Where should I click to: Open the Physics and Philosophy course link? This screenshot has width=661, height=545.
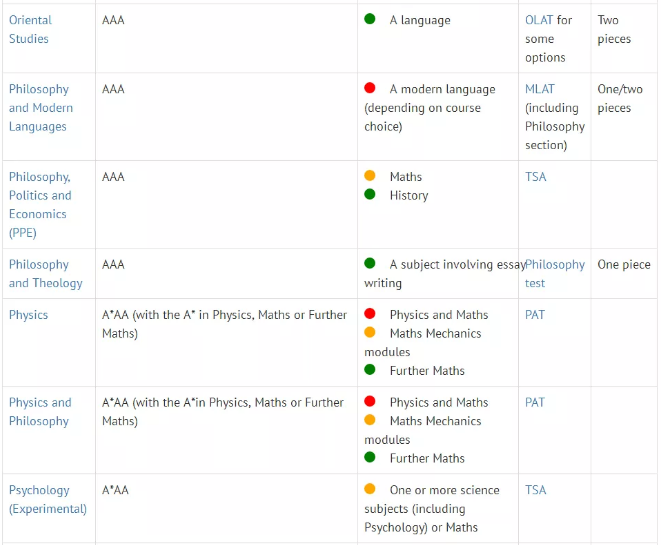coord(40,411)
